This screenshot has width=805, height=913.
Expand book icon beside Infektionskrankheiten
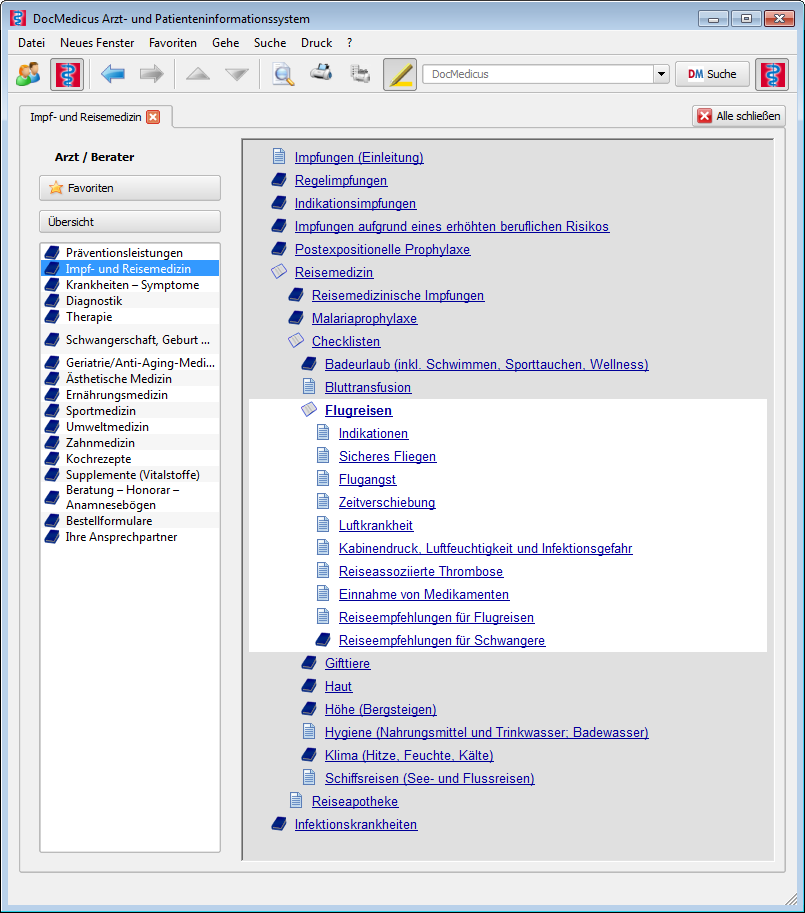(x=279, y=824)
